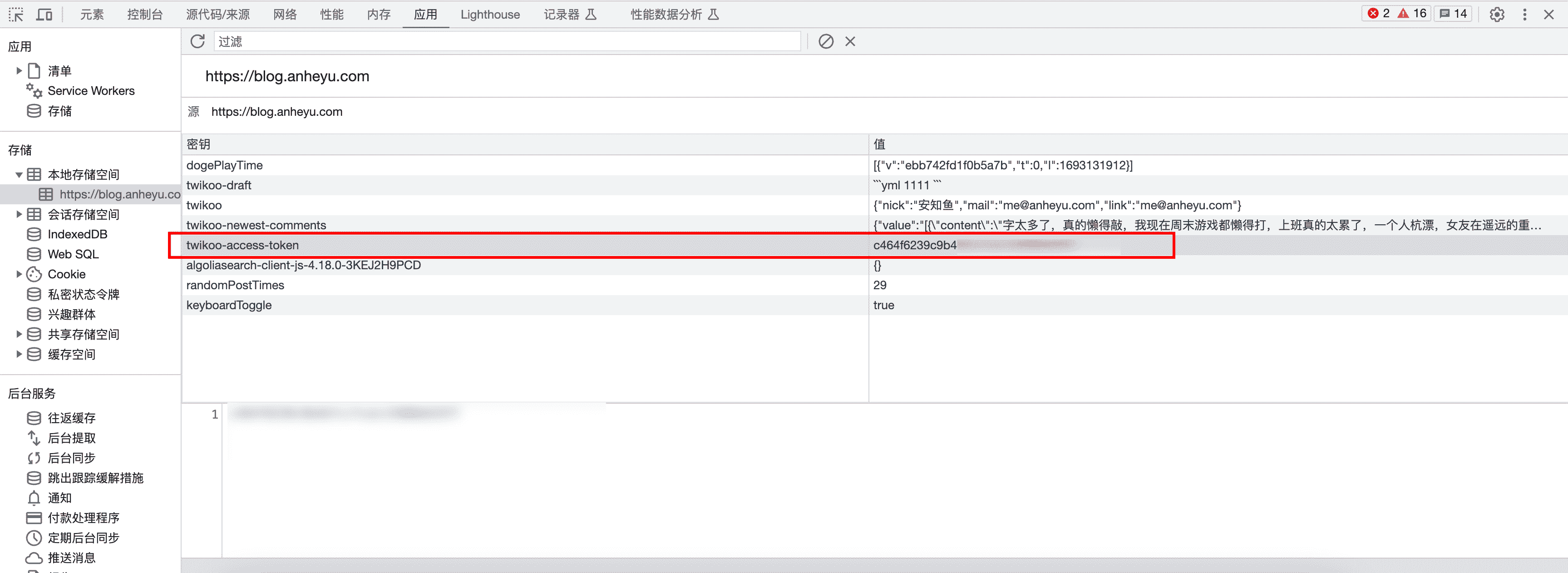The height and width of the screenshot is (573, 1568).
Task: Select the inspect element picker icon
Action: tap(16, 14)
